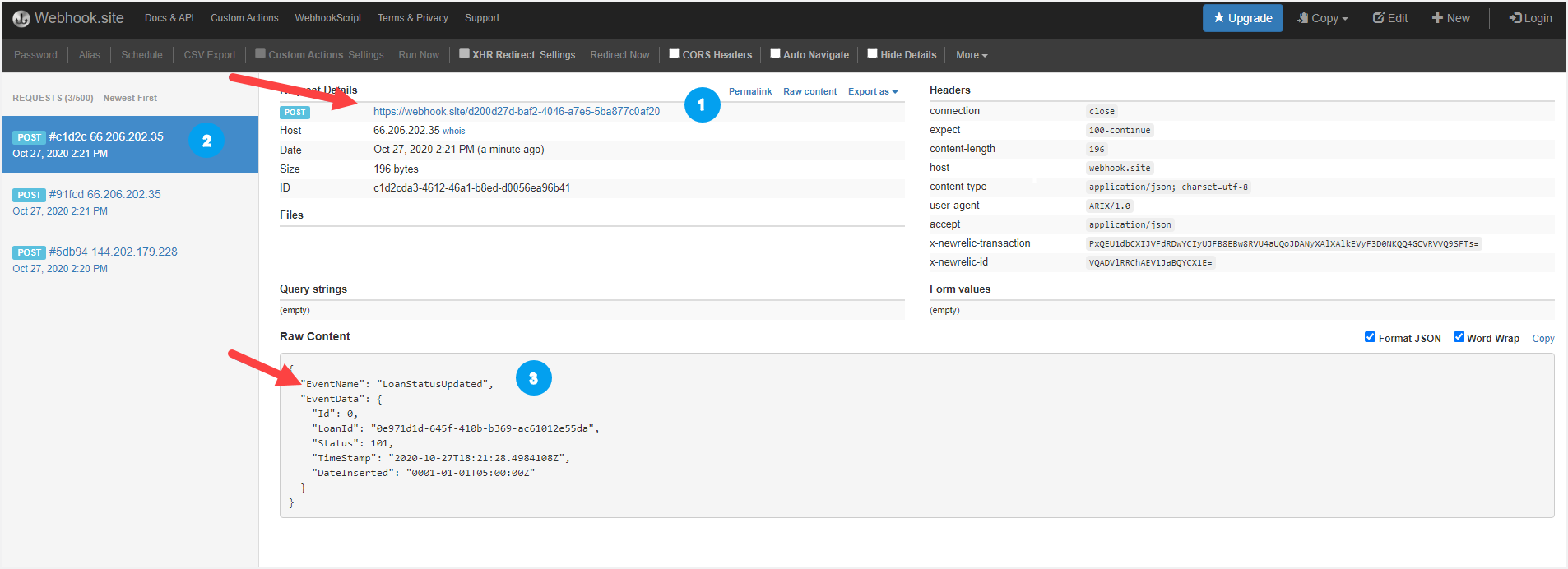Click the Login button
The height and width of the screenshot is (569, 1568).
1530,18
